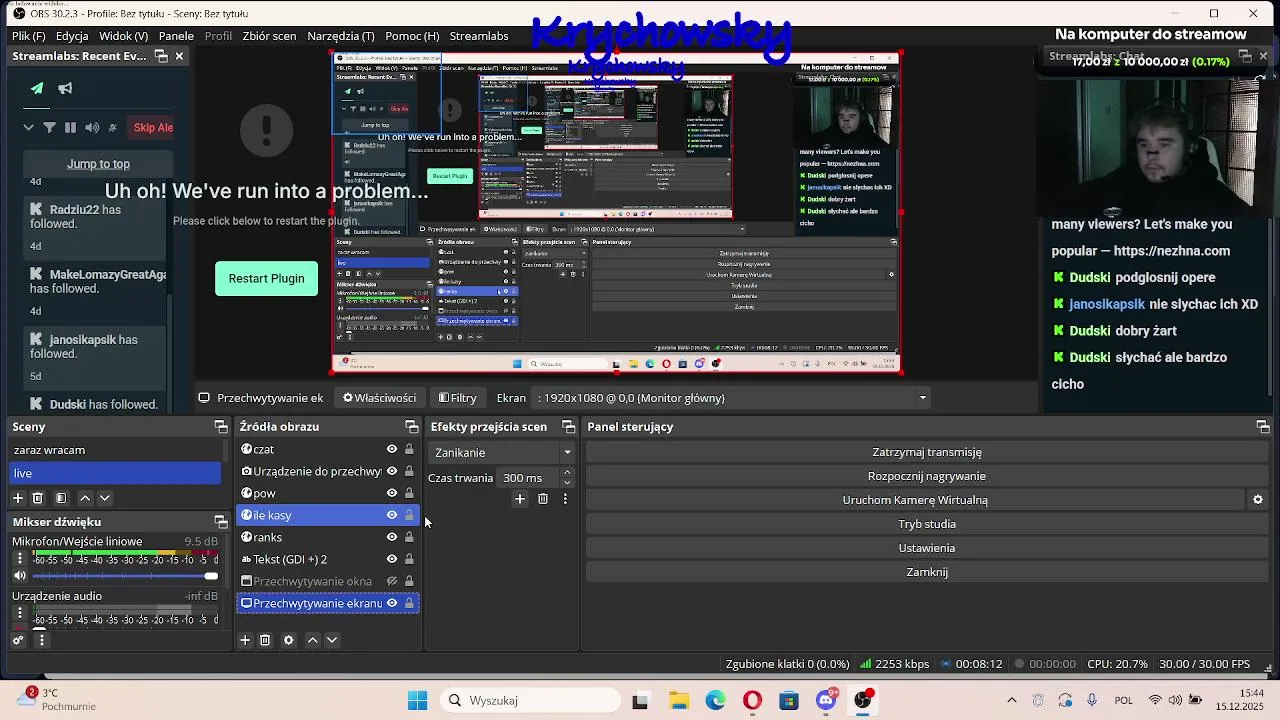This screenshot has height=720, width=1280.
Task: Open the Ekran monitor selection dropdown
Action: [x=731, y=398]
